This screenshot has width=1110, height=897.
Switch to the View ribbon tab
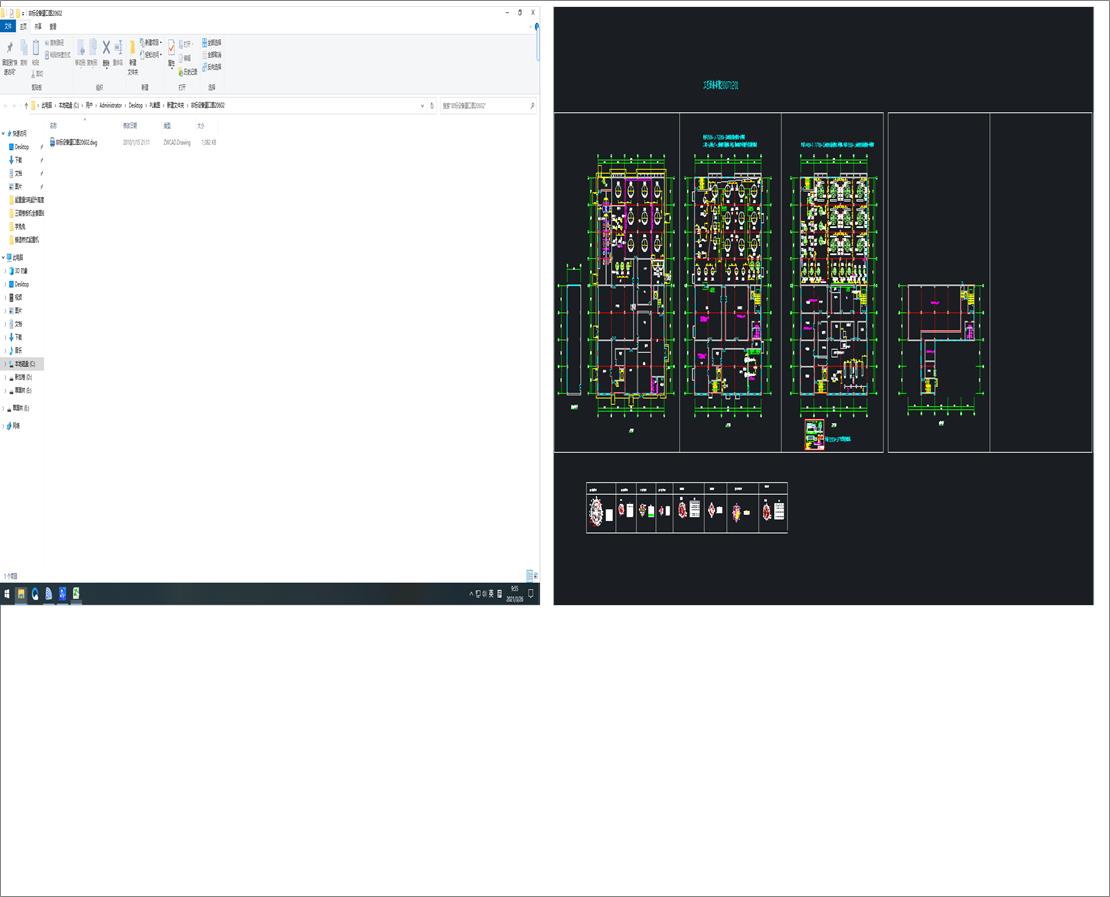click(x=53, y=26)
